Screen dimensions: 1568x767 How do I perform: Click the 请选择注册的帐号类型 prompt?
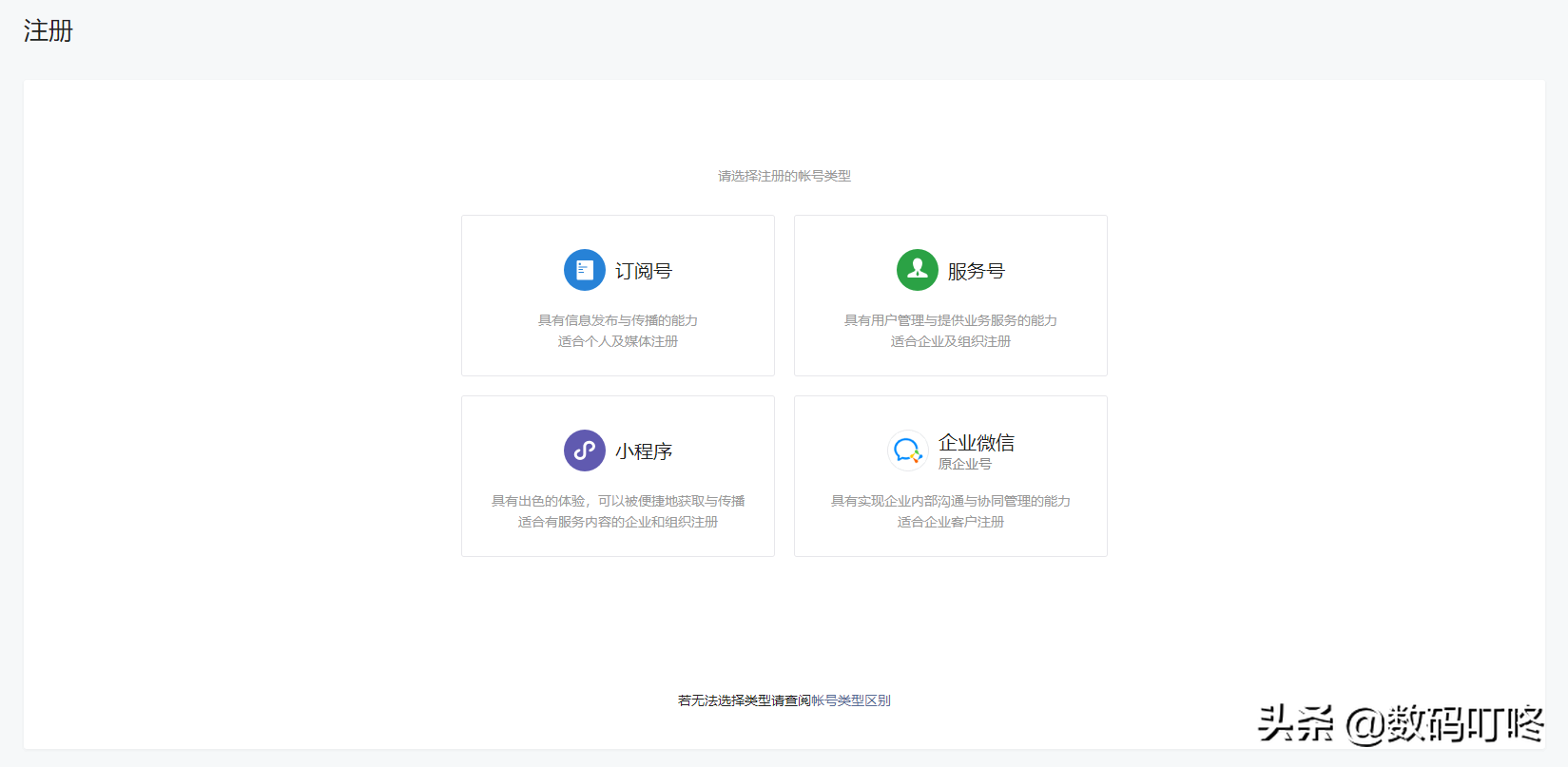pyautogui.click(x=784, y=176)
